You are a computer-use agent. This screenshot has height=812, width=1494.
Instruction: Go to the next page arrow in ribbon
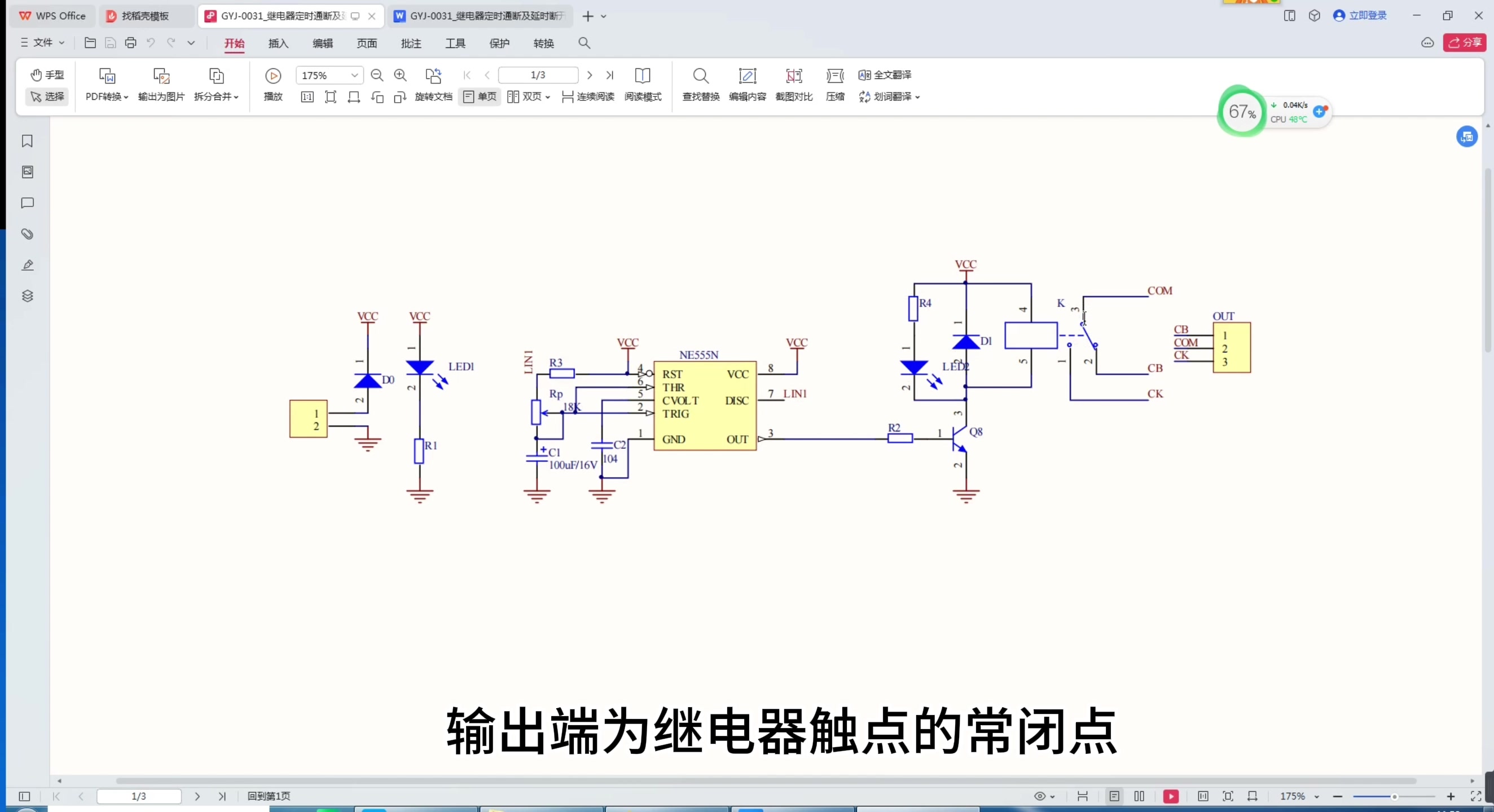[589, 76]
